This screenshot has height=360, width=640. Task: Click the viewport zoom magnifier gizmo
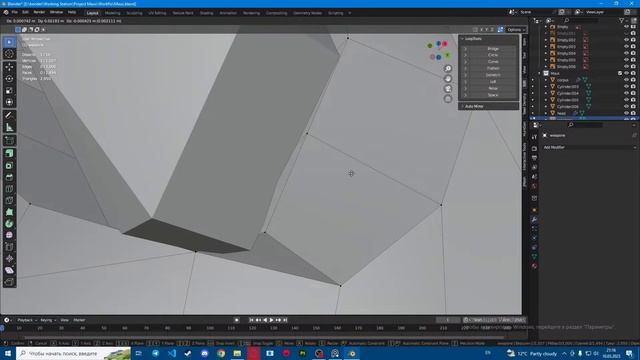[x=448, y=69]
